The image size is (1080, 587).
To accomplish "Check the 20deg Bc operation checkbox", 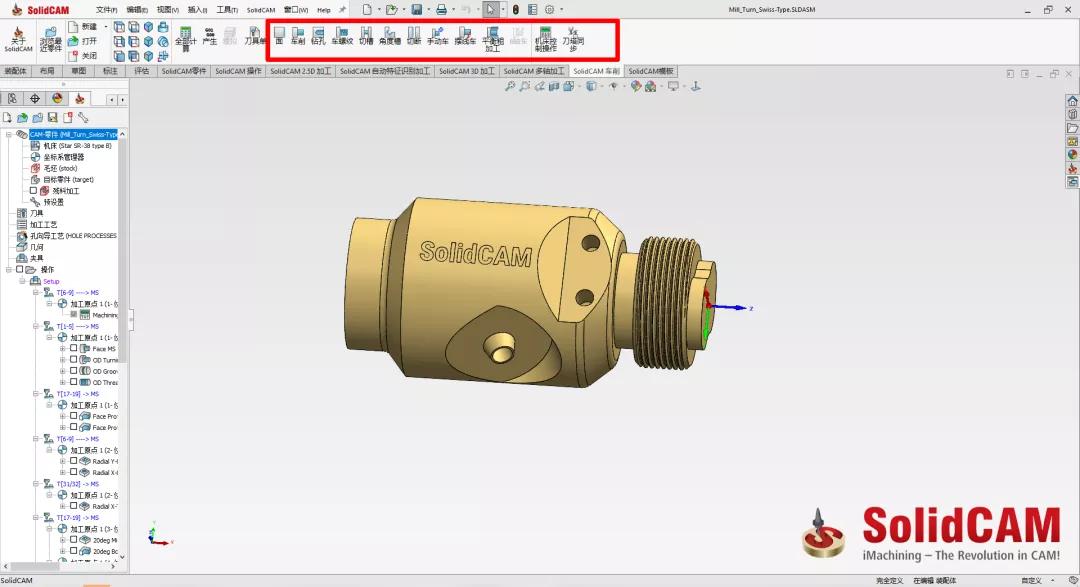I will point(74,551).
